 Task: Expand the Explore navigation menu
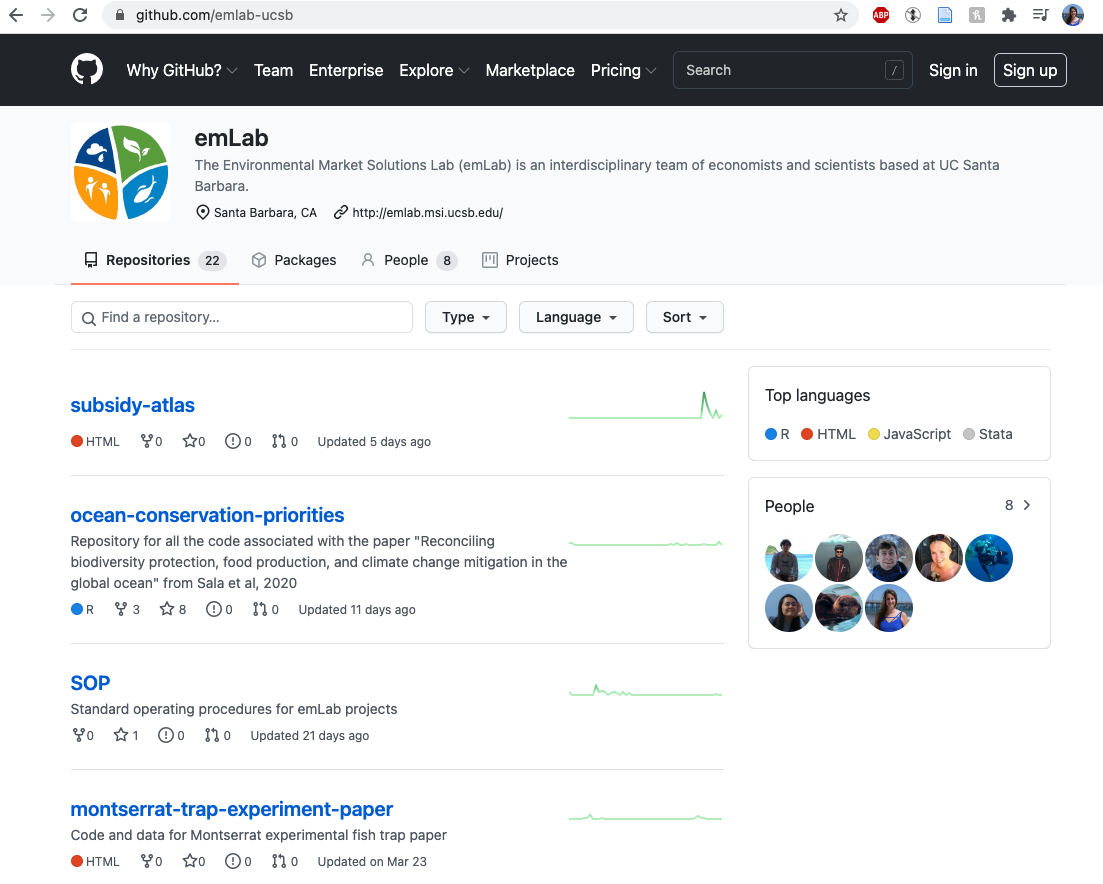[433, 70]
